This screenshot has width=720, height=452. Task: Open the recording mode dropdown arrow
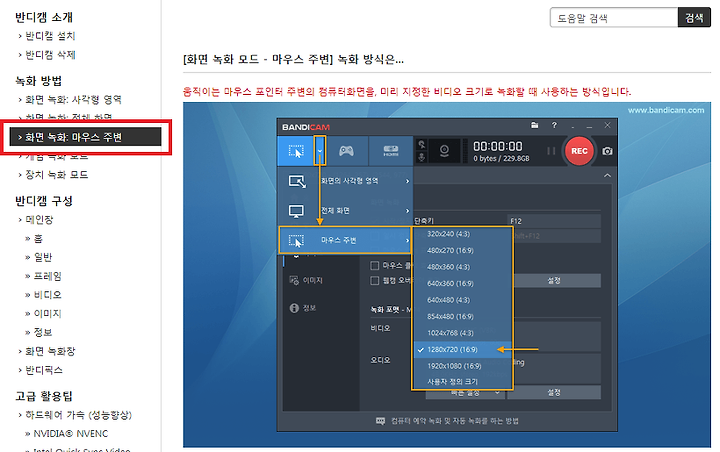tap(320, 151)
